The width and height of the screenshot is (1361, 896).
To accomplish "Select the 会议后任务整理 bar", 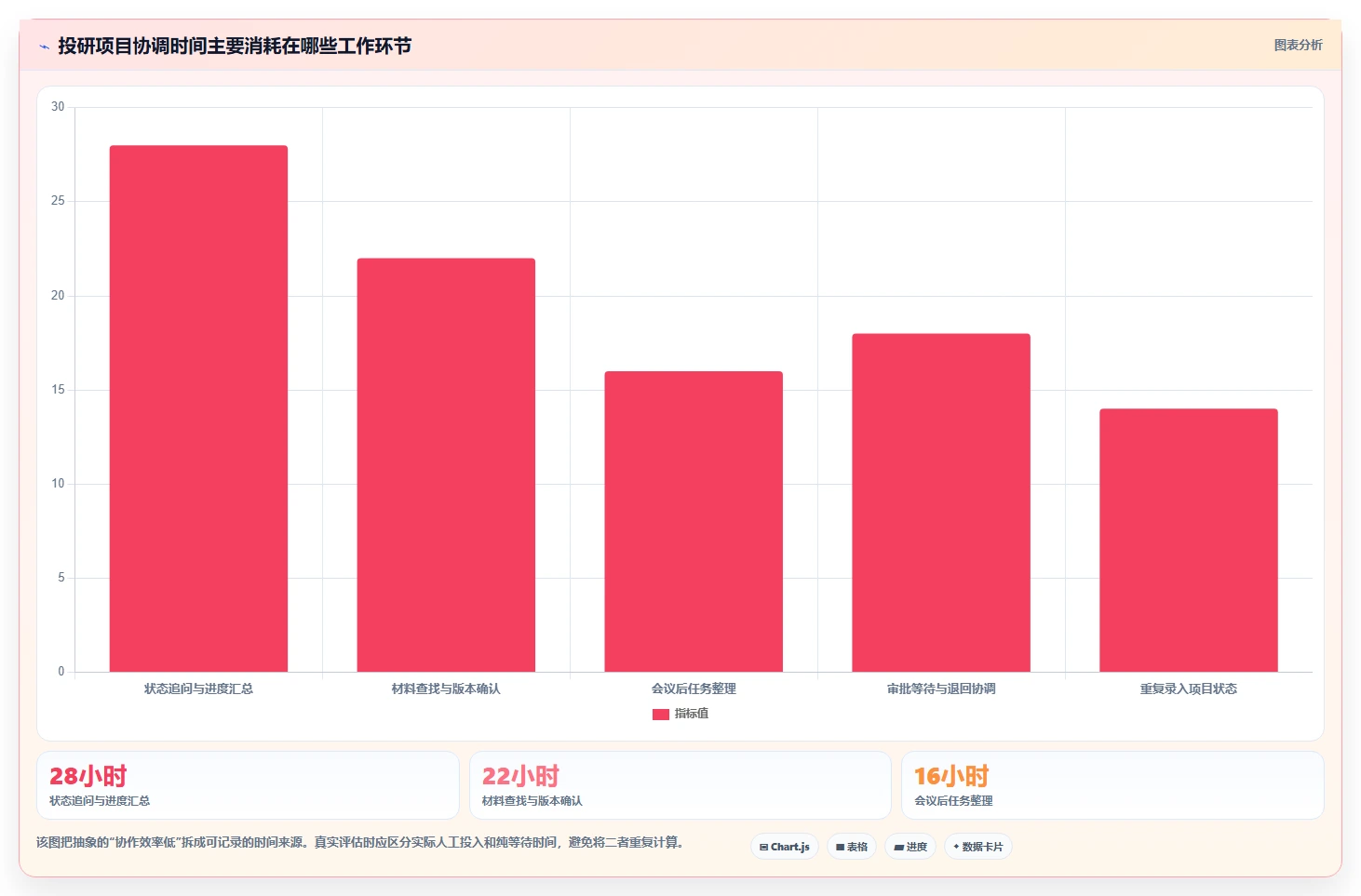I will pos(694,521).
